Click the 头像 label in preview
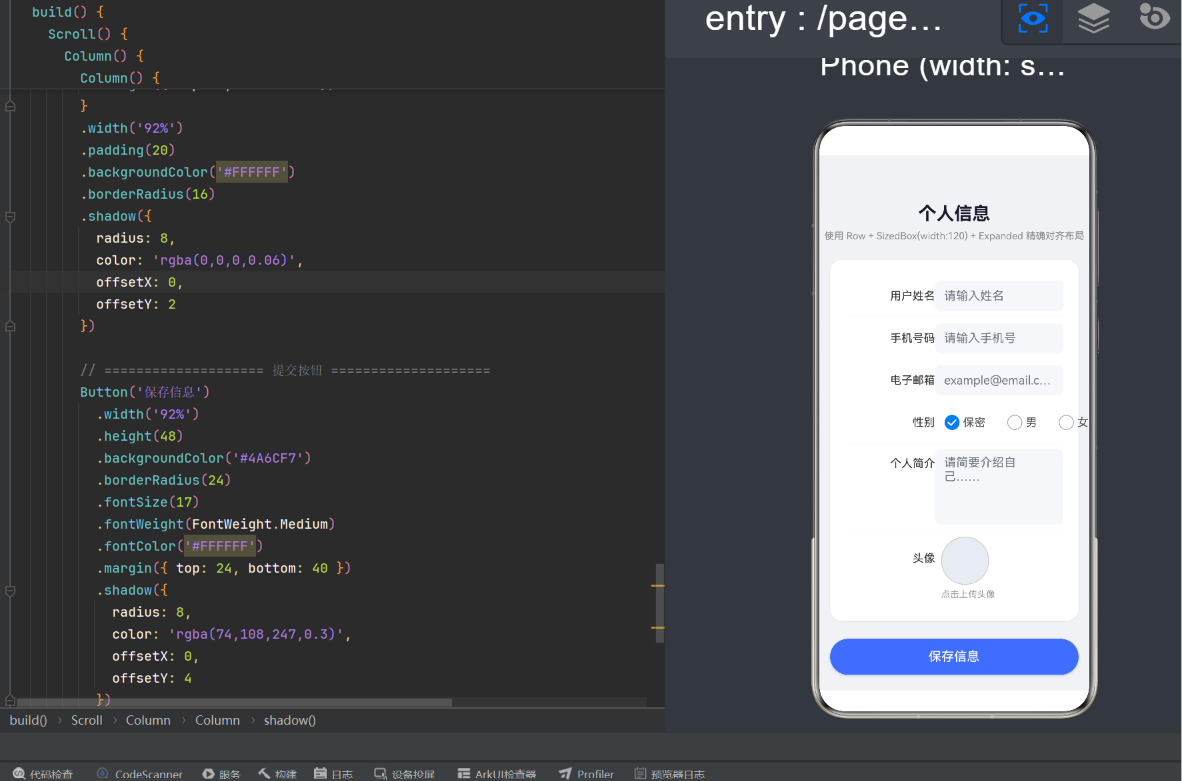 pos(923,558)
